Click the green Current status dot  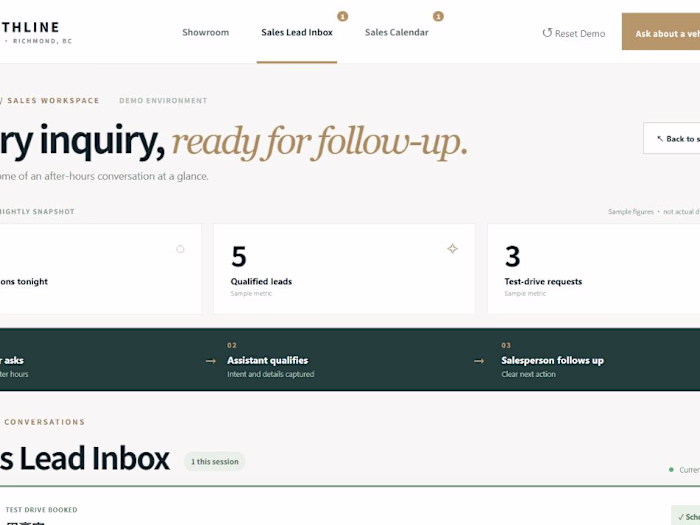(x=671, y=470)
